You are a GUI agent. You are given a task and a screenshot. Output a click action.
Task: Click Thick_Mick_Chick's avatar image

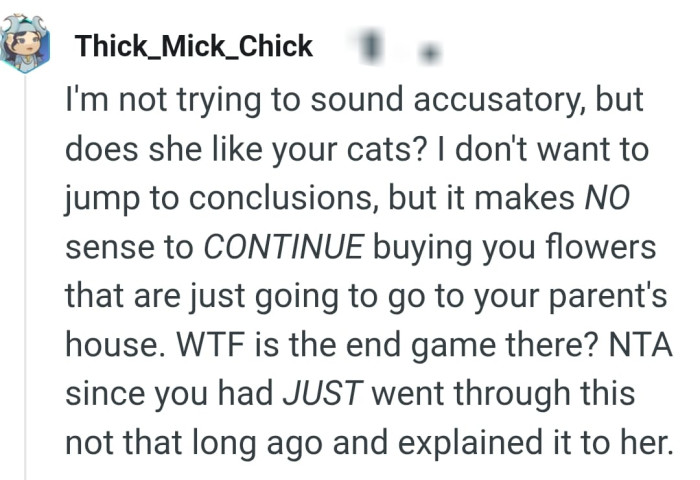tap(25, 46)
